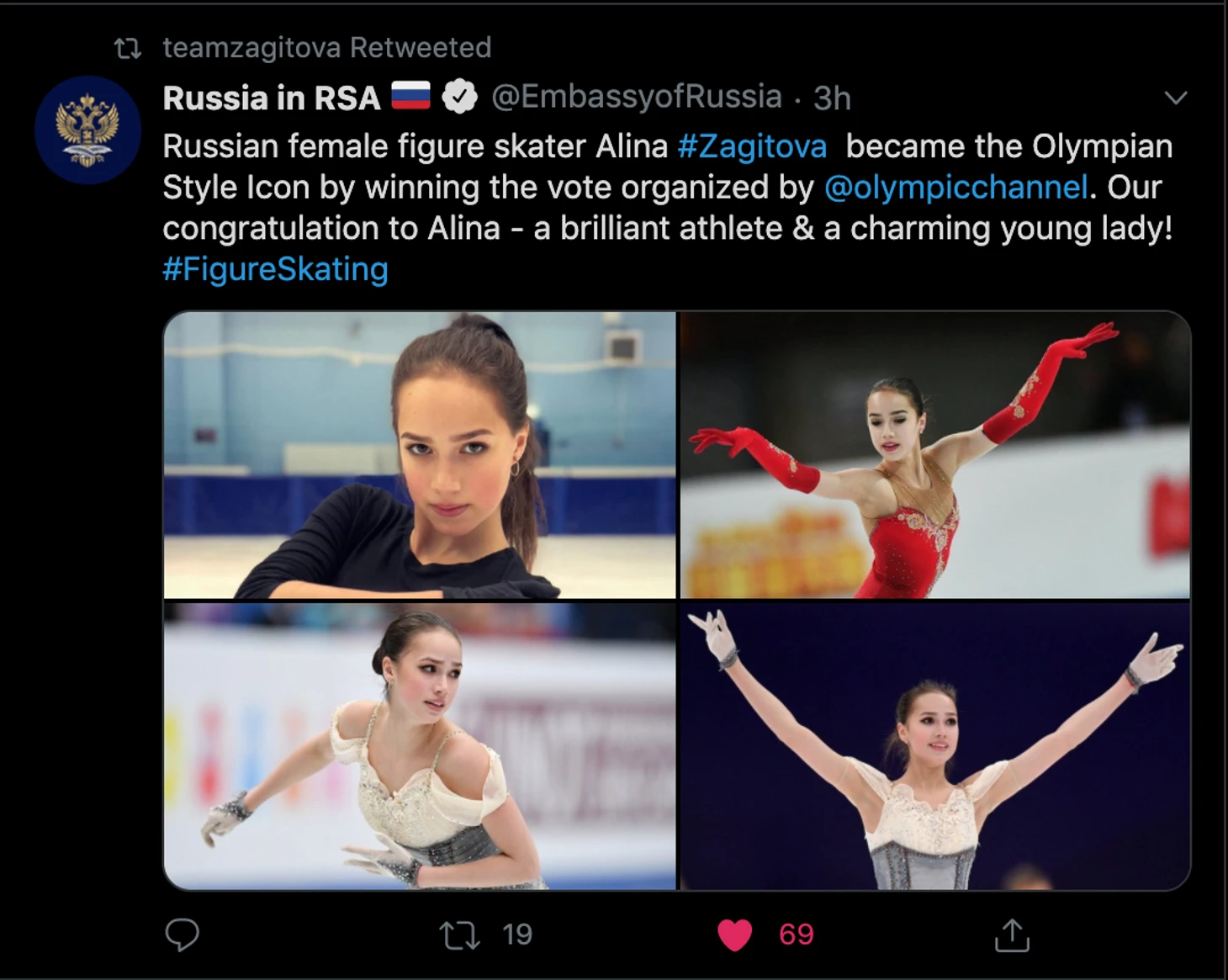Open the #Zagitova hashtag link
Screen dimensions: 1228x980
tap(753, 146)
